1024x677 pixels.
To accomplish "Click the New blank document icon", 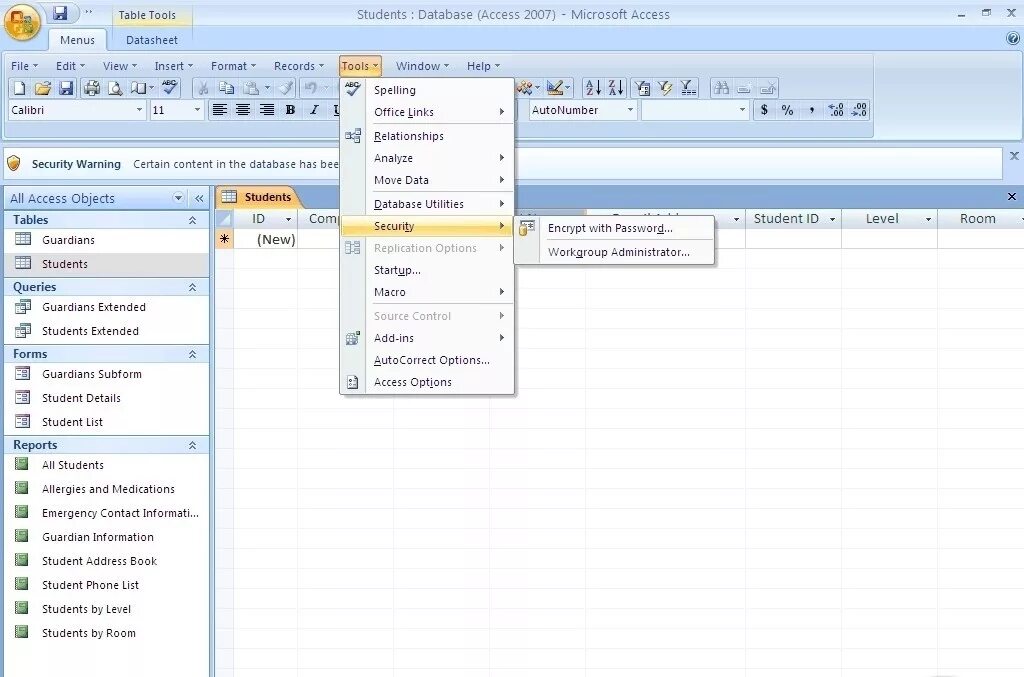I will pyautogui.click(x=20, y=88).
